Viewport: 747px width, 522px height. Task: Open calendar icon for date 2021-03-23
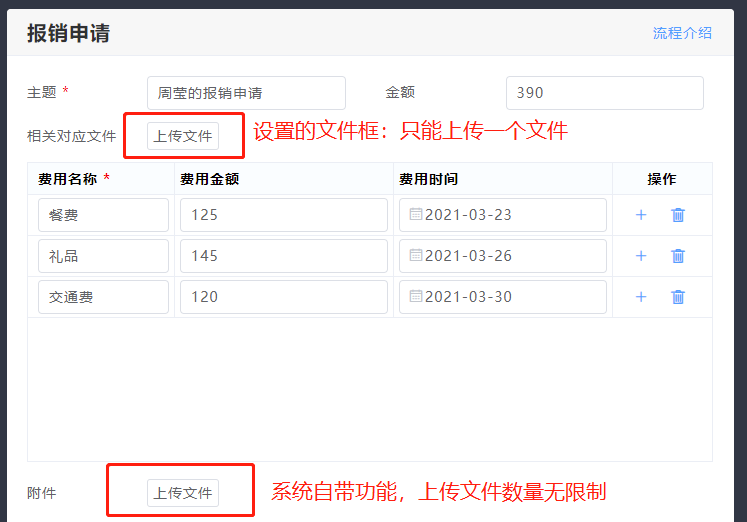click(416, 215)
